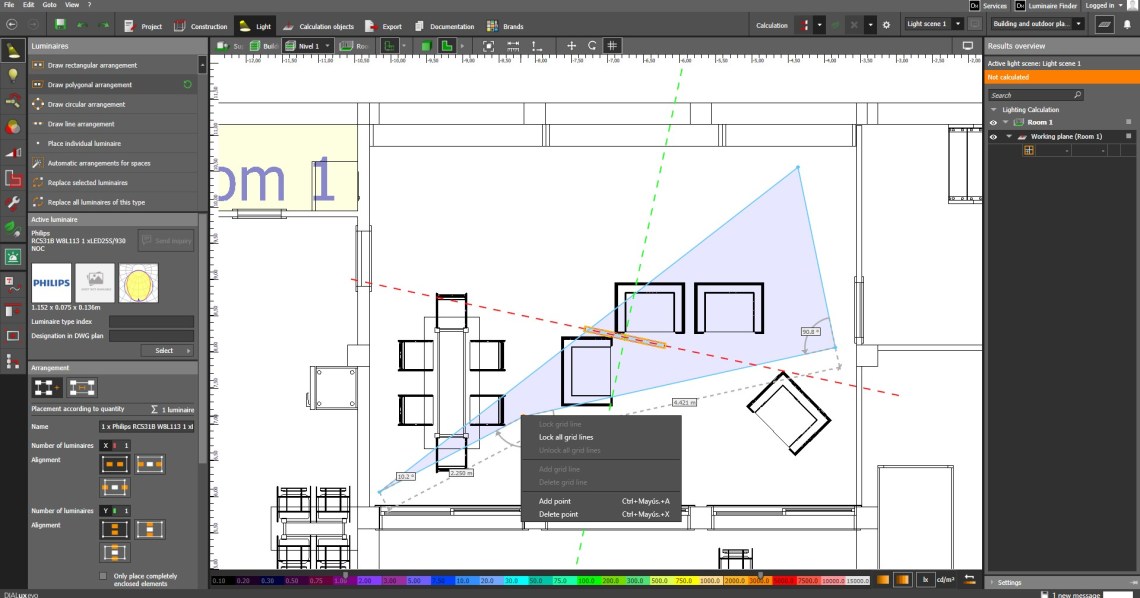Open the calculation settings gear
Image resolution: width=1140 pixels, height=598 pixels.
pos(886,25)
